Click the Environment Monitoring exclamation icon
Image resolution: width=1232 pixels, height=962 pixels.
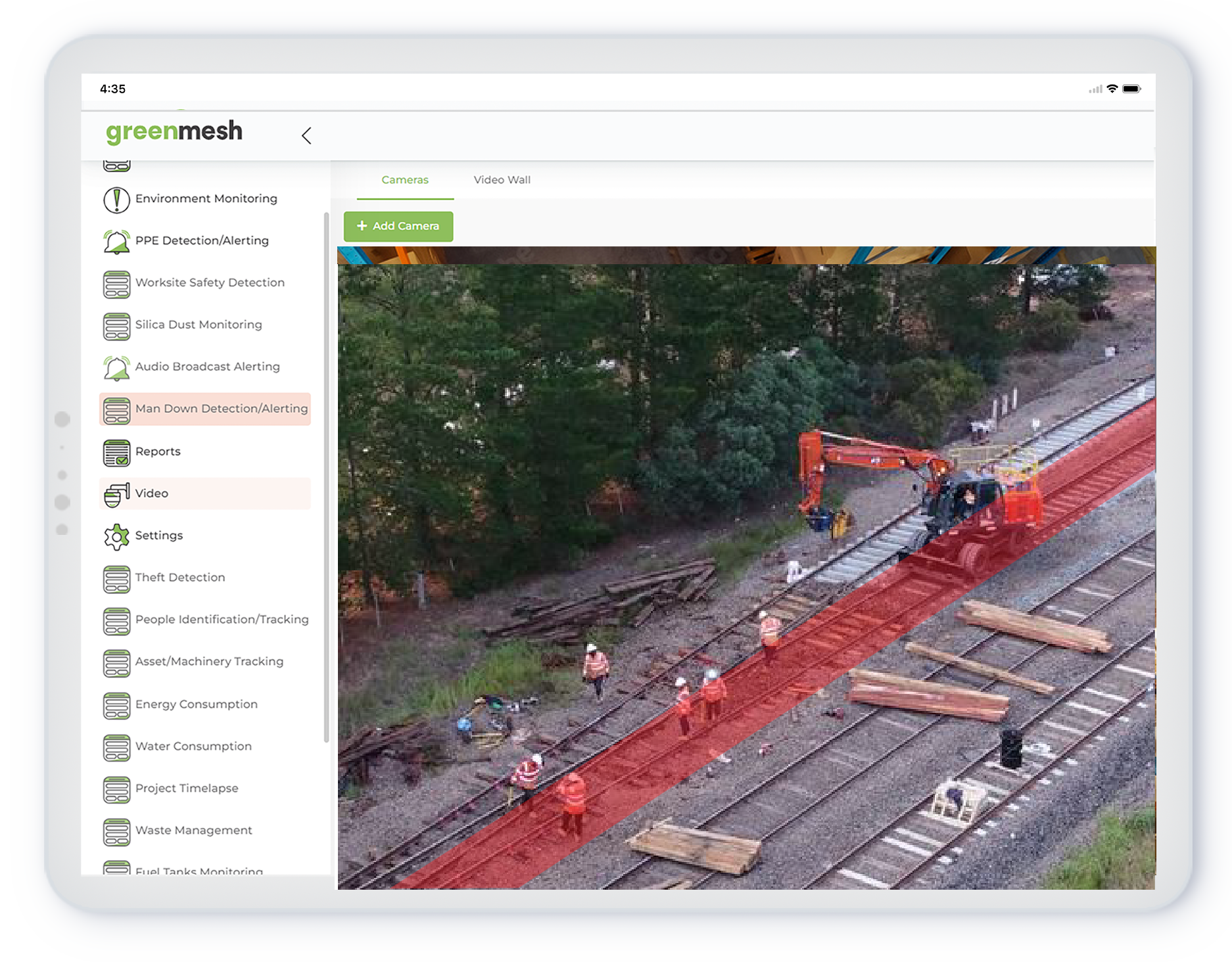click(x=116, y=200)
